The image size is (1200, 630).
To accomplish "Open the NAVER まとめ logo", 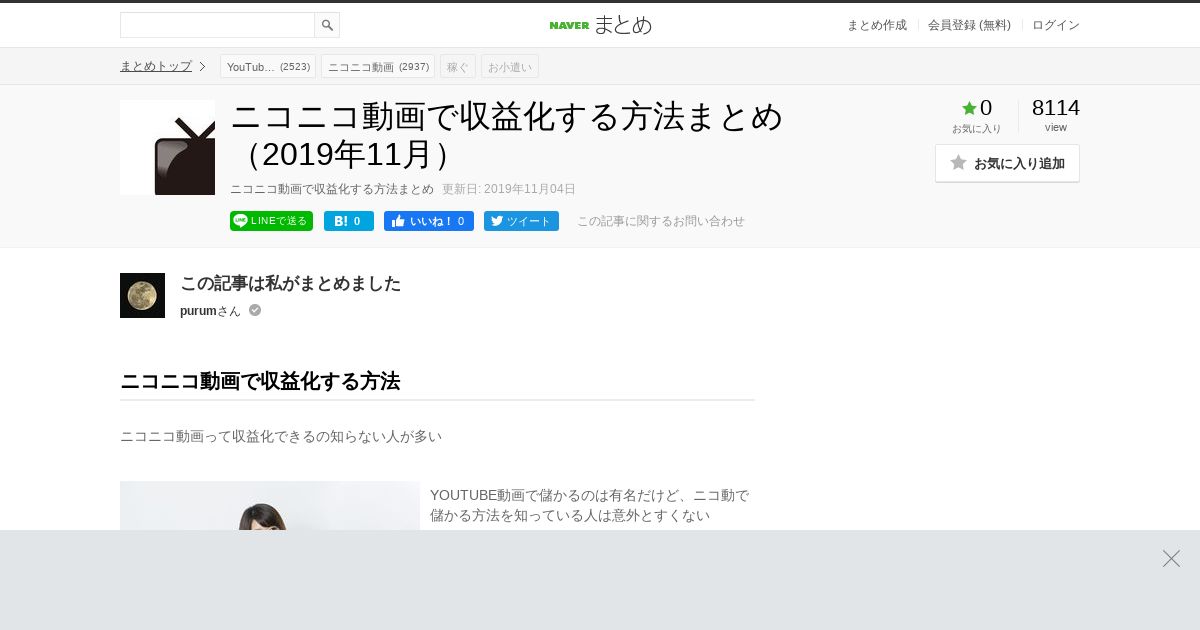I will click(x=600, y=25).
